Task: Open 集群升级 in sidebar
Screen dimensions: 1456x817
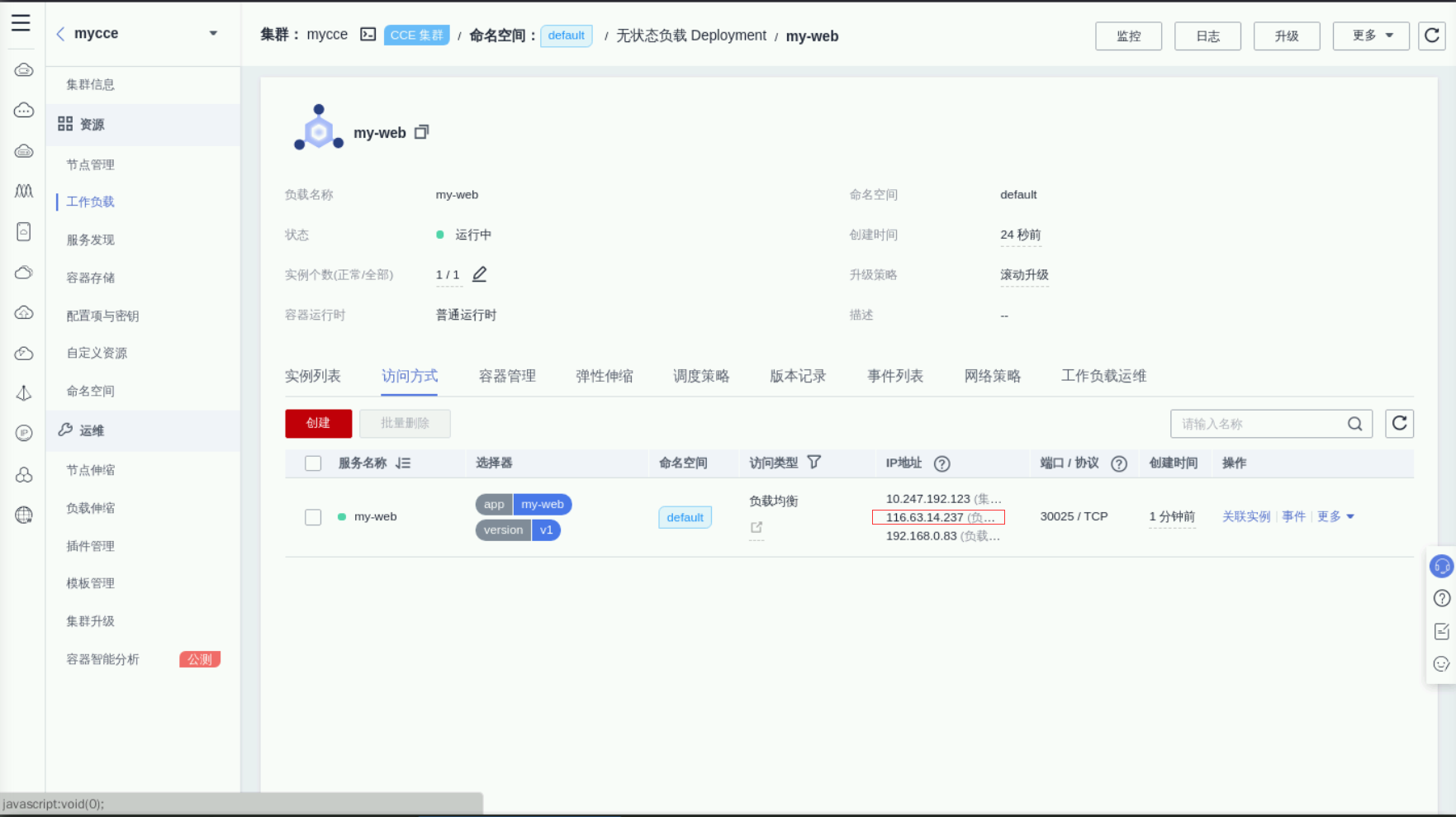Action: pyautogui.click(x=91, y=621)
